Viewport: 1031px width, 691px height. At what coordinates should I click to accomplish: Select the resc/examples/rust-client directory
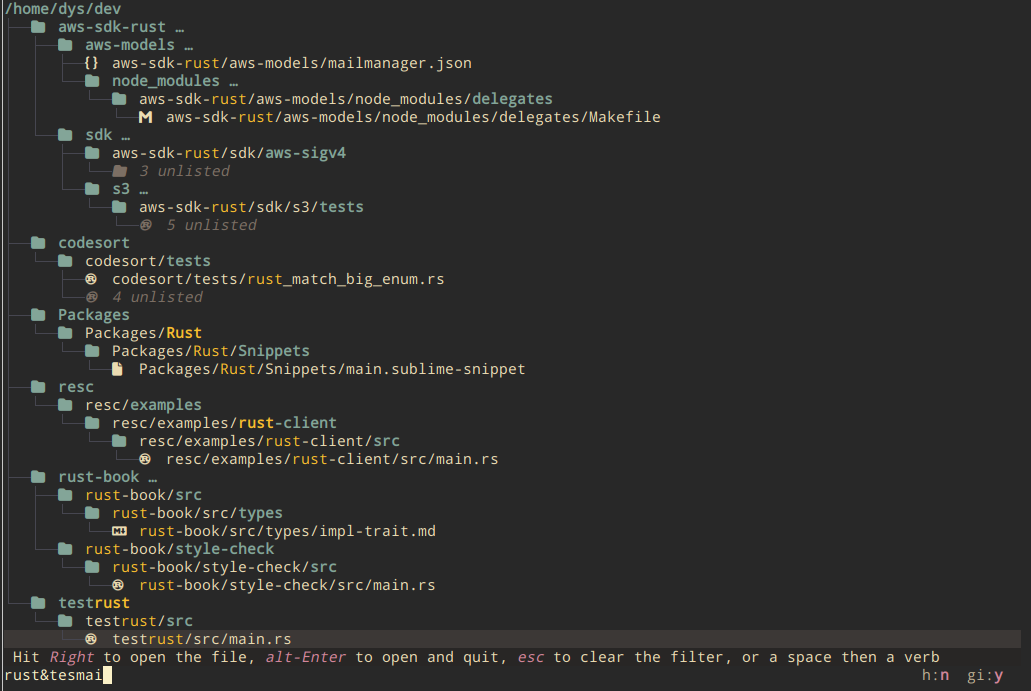(224, 423)
